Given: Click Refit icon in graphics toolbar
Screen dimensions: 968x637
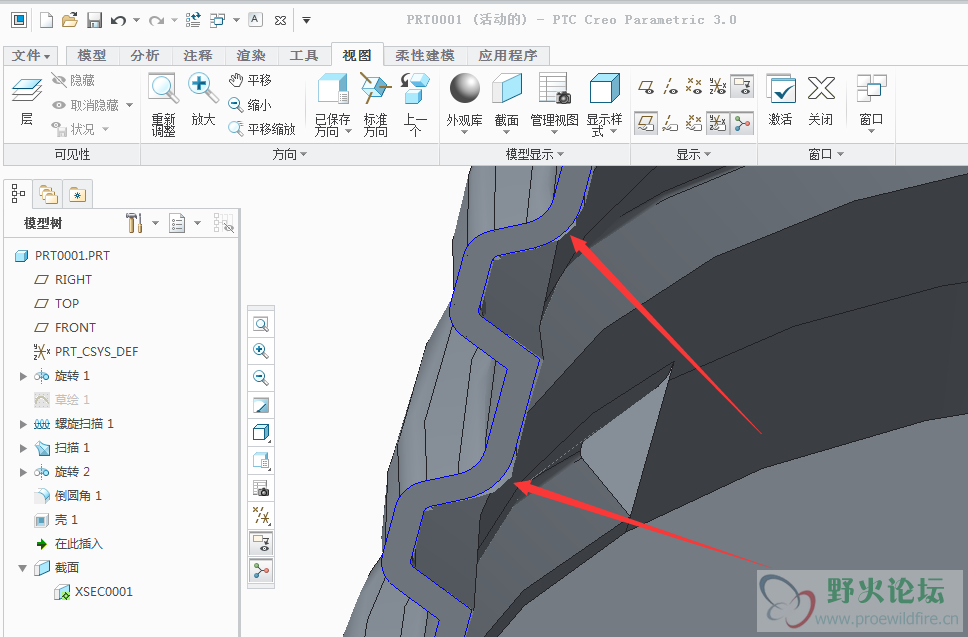Looking at the screenshot, I should 261,325.
